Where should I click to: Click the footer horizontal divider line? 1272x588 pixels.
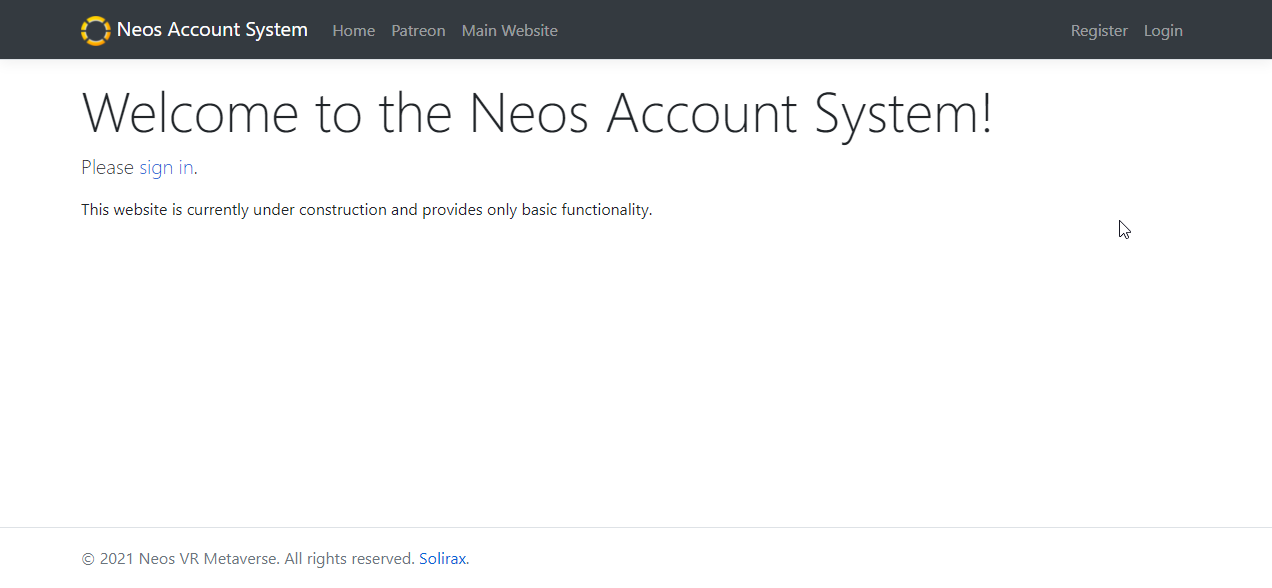tap(636, 527)
